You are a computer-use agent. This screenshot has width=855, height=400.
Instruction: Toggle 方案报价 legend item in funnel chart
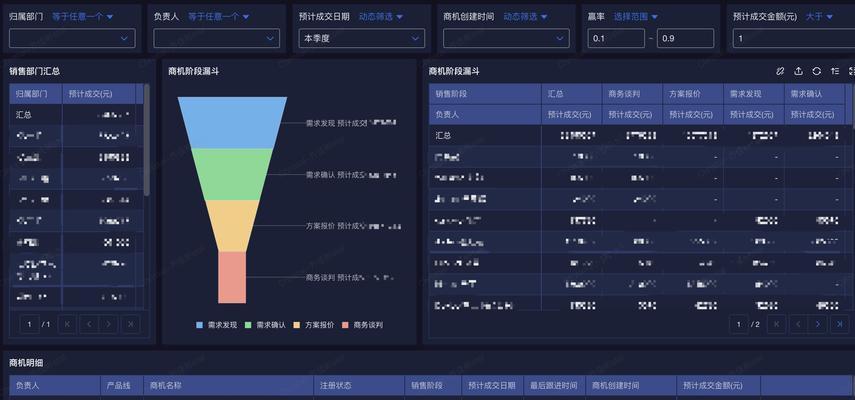314,325
